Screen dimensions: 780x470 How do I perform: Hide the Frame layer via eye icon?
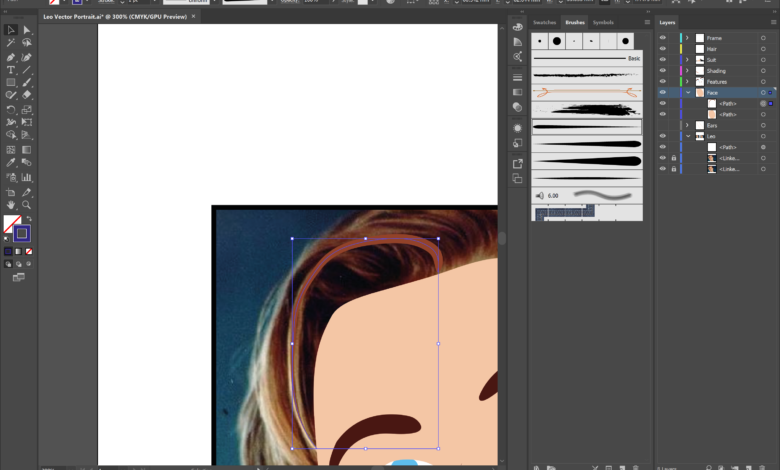(x=662, y=38)
